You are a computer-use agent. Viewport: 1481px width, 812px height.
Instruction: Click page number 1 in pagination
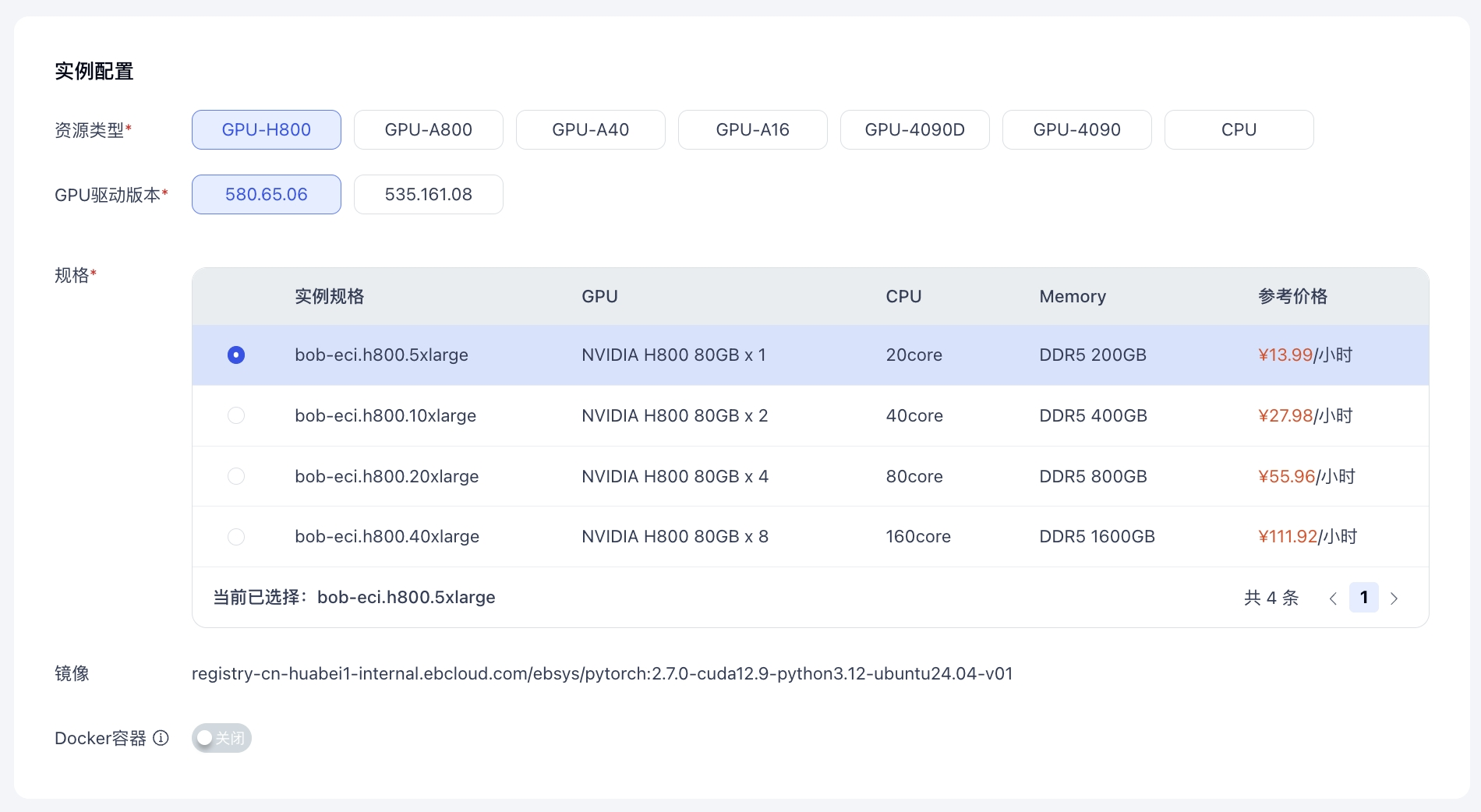pos(1364,598)
